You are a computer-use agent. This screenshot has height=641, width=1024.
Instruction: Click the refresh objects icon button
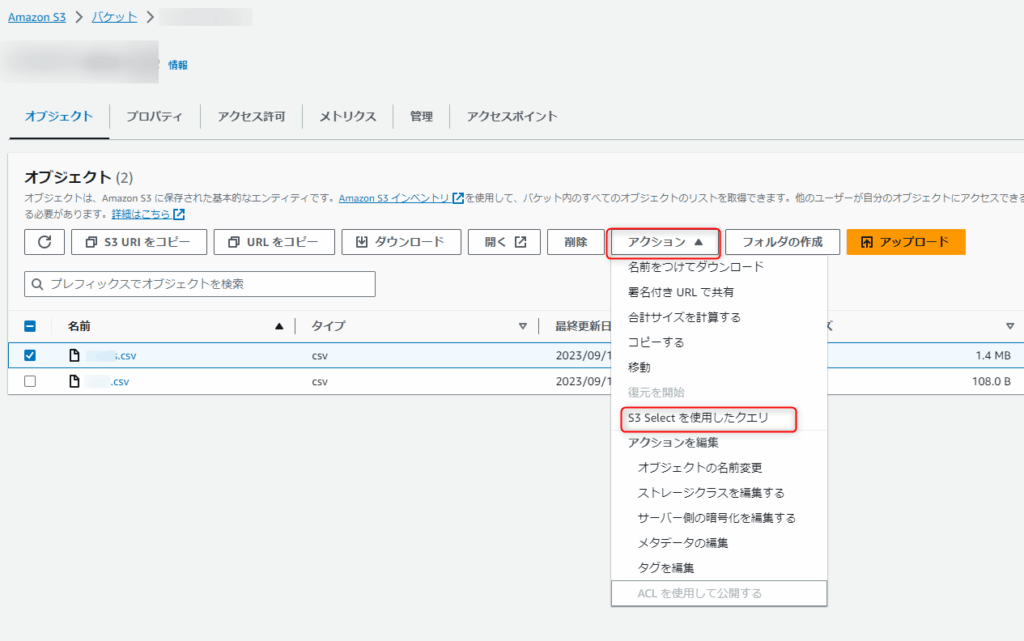tap(44, 242)
